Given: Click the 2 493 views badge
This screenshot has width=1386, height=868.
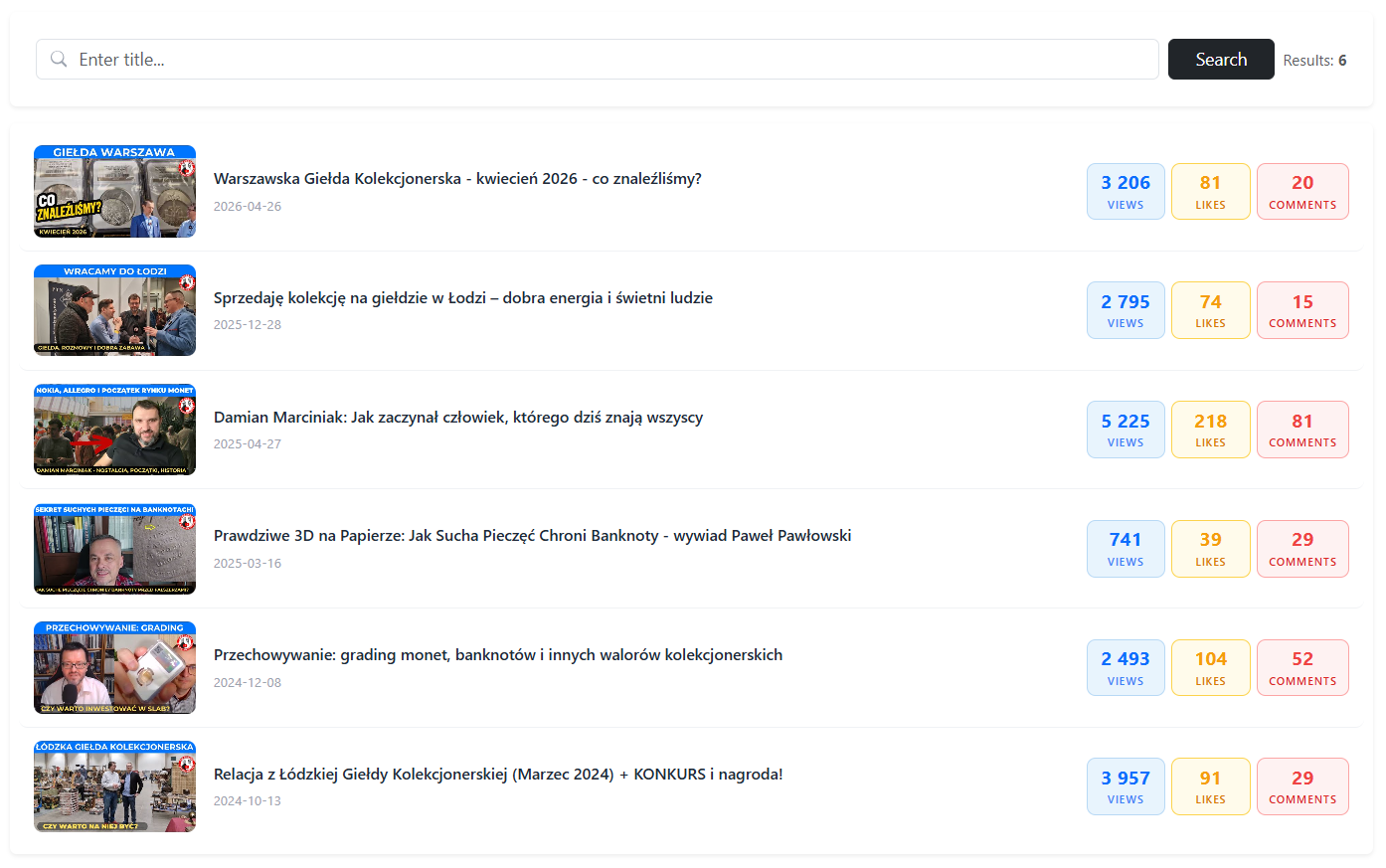Looking at the screenshot, I should [1126, 668].
